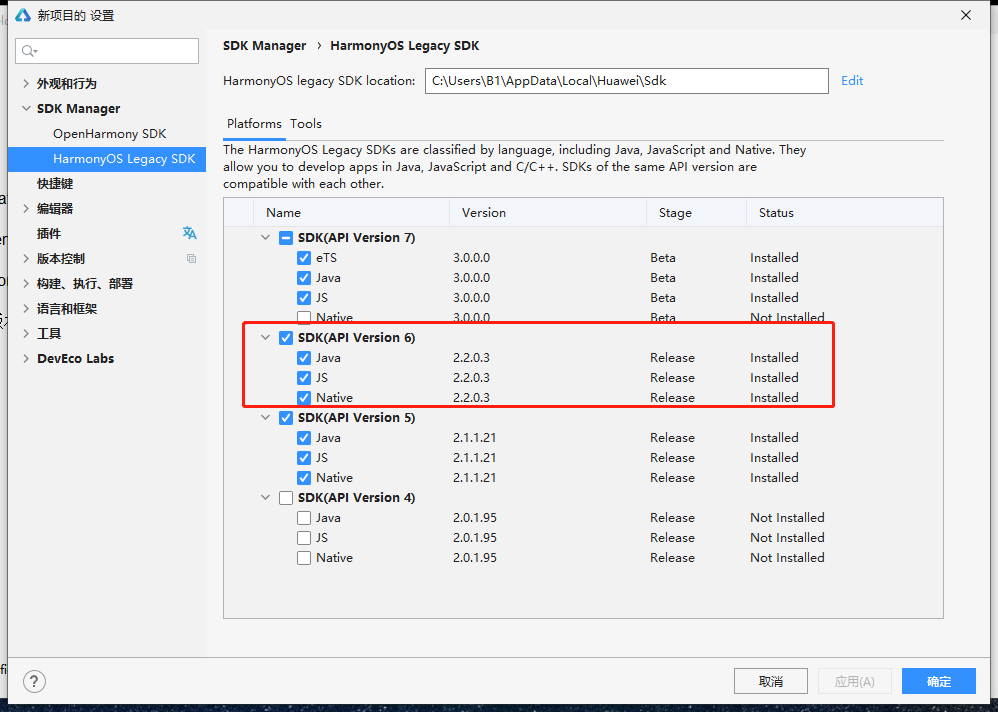The width and height of the screenshot is (998, 712).
Task: Collapse SDK(API Version 4) group
Action: (265, 498)
